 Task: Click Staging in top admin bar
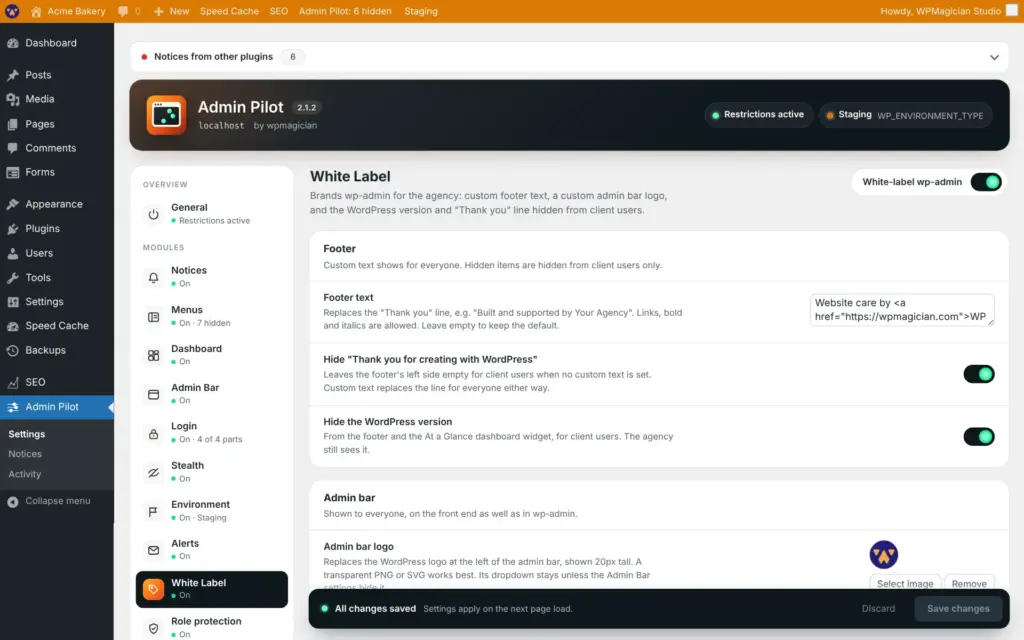pos(421,11)
